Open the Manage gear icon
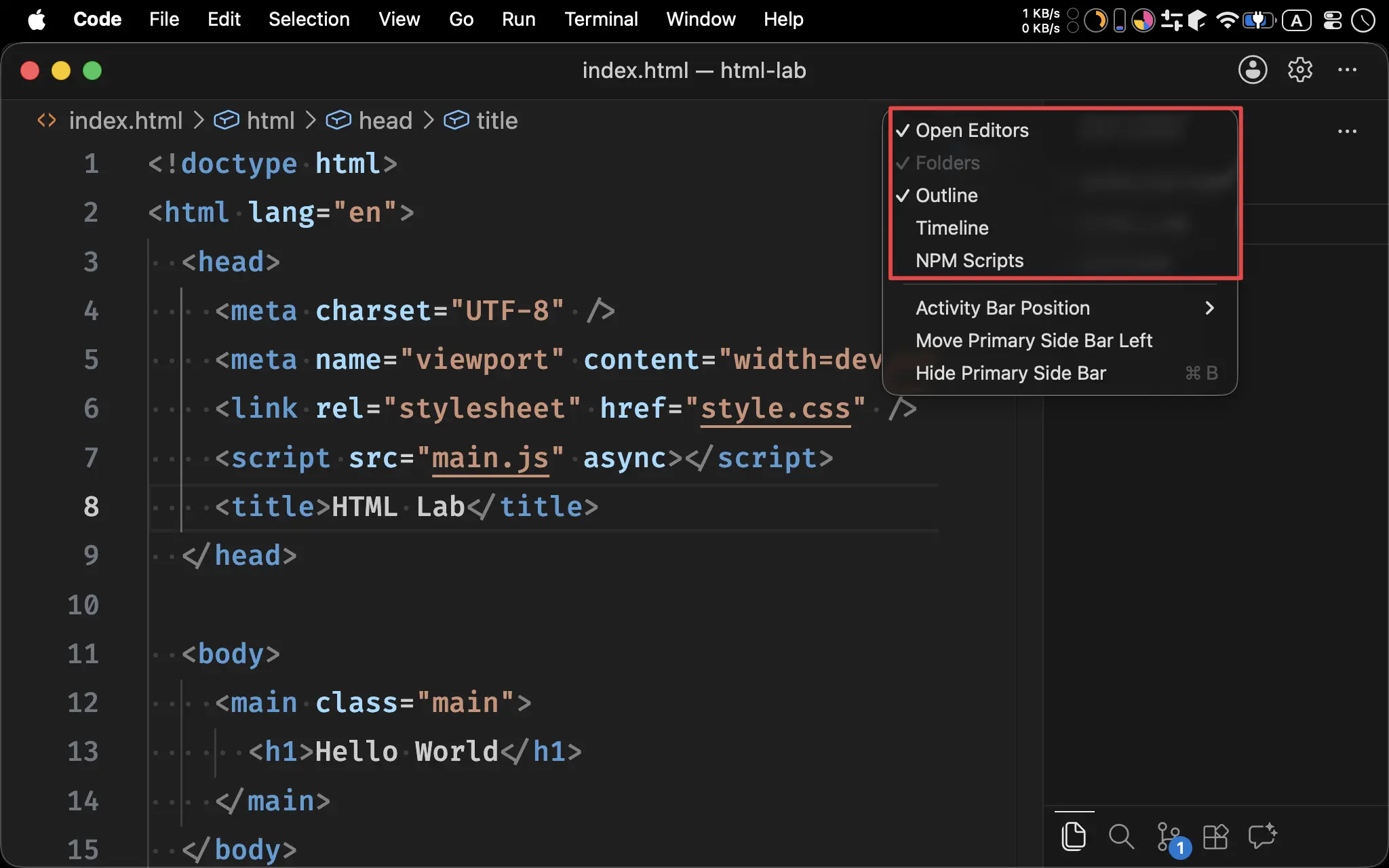The width and height of the screenshot is (1389, 868). [x=1300, y=70]
